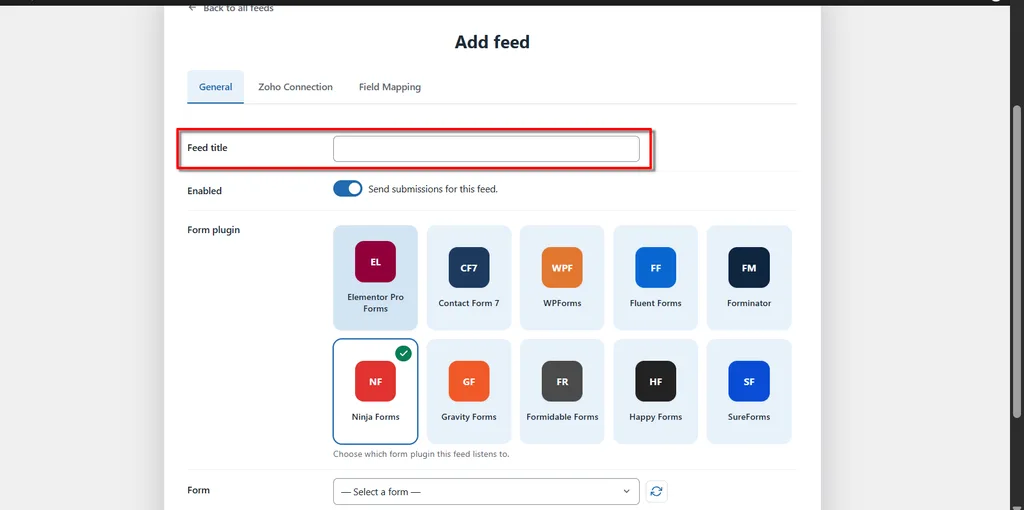Click the Forminator text label
This screenshot has width=1024, height=510.
pyautogui.click(x=749, y=303)
